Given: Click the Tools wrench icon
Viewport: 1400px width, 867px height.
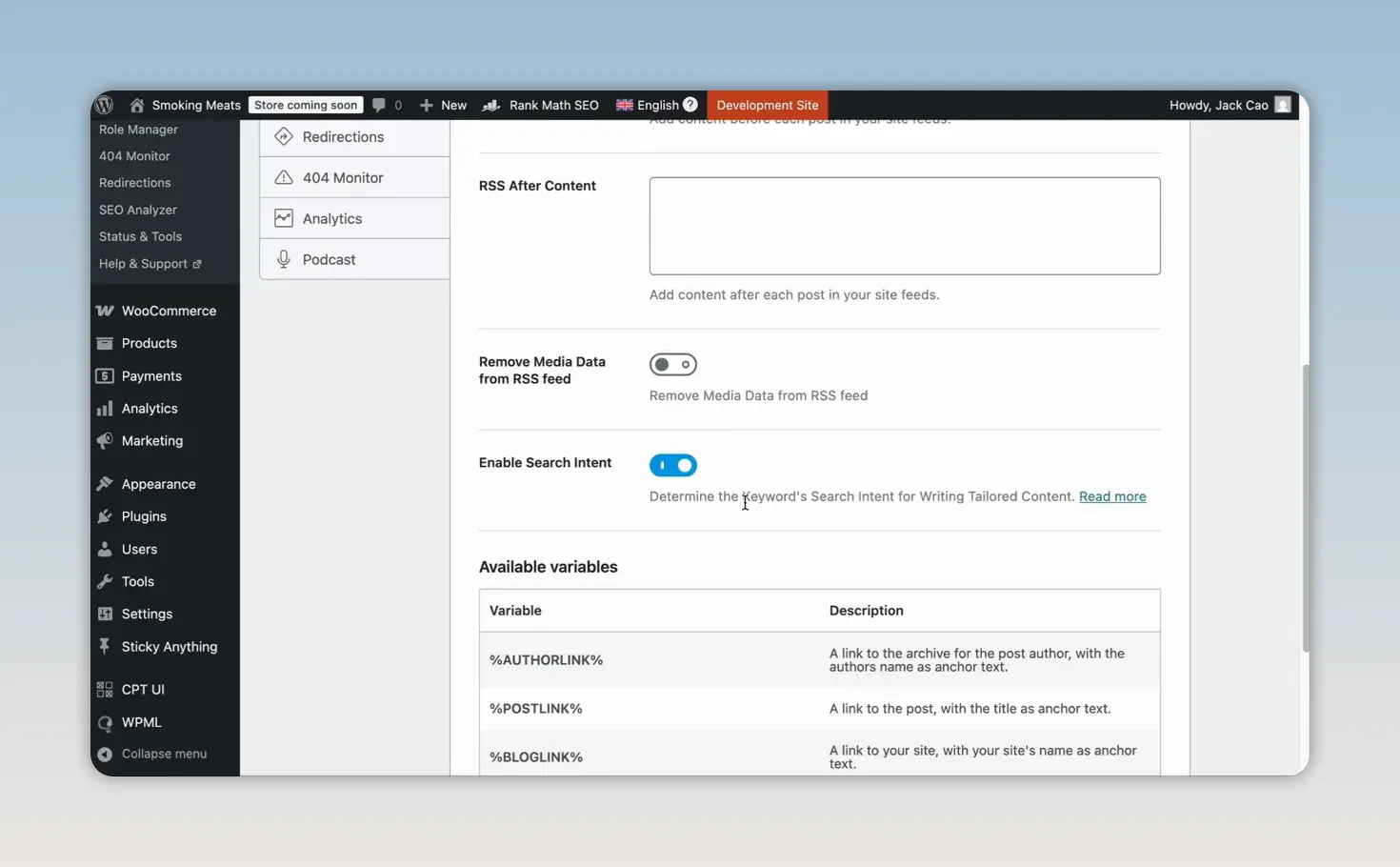Looking at the screenshot, I should (105, 581).
